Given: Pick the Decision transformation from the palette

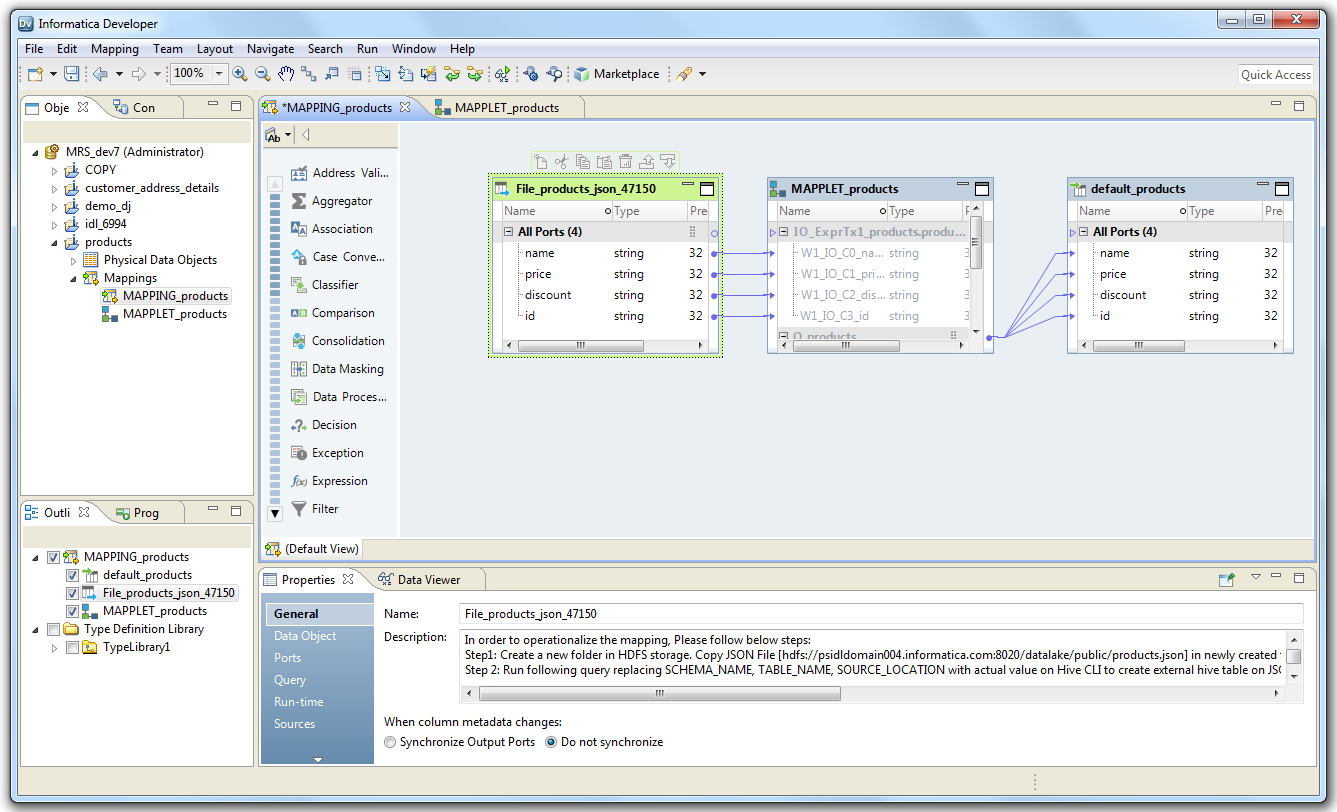Looking at the screenshot, I should tap(323, 425).
